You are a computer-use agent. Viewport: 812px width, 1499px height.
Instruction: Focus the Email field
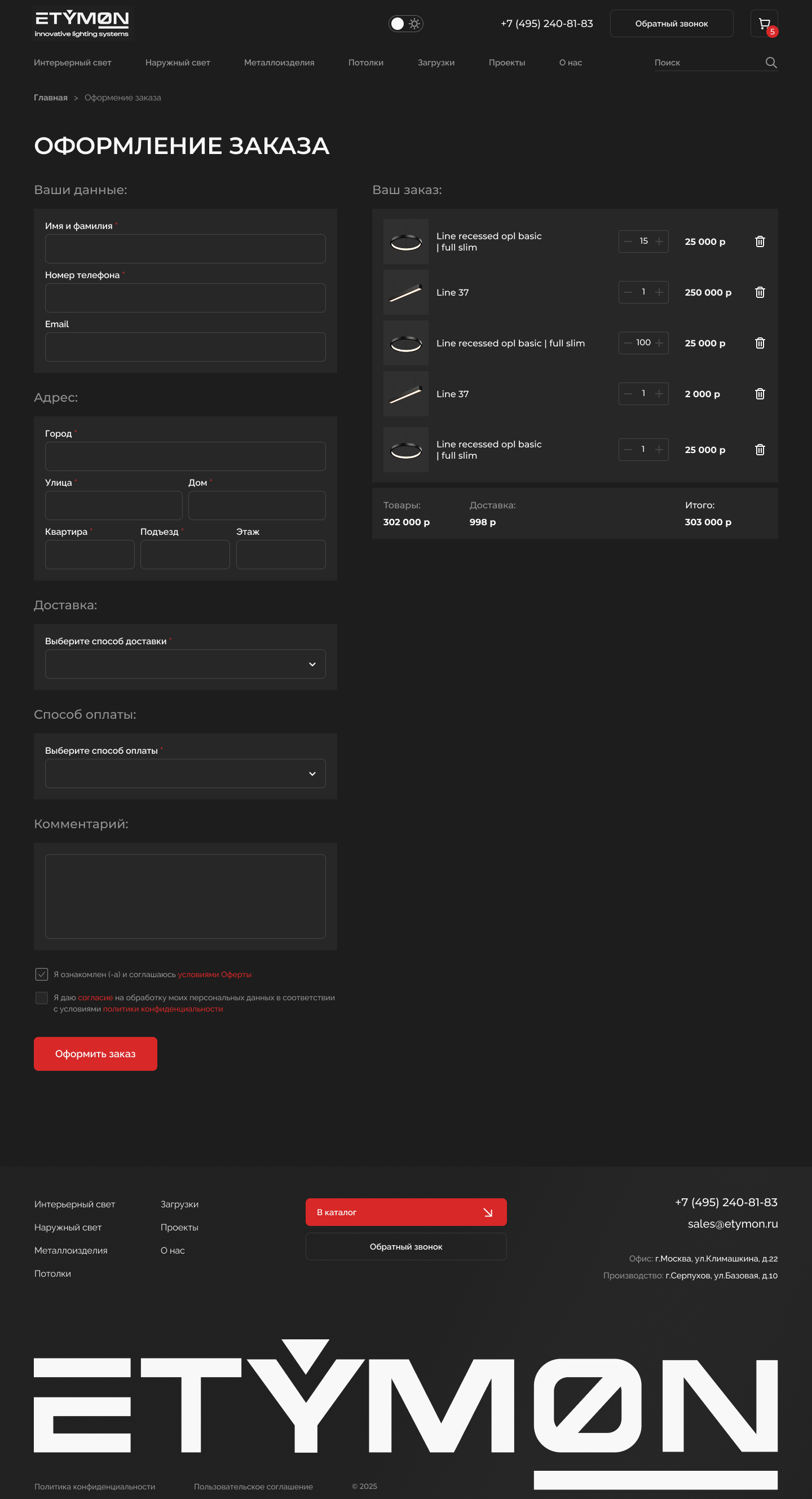[x=185, y=347]
